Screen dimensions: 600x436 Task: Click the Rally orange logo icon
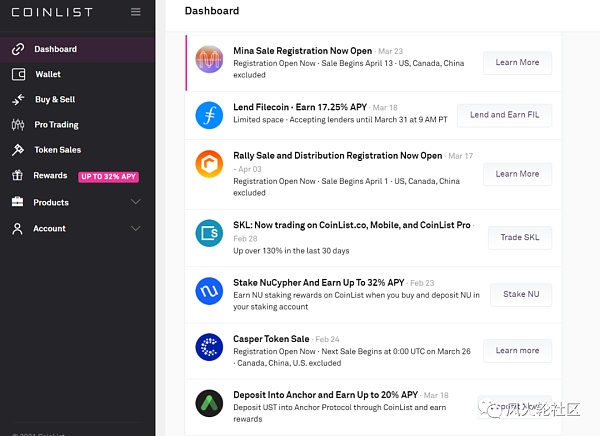click(209, 171)
